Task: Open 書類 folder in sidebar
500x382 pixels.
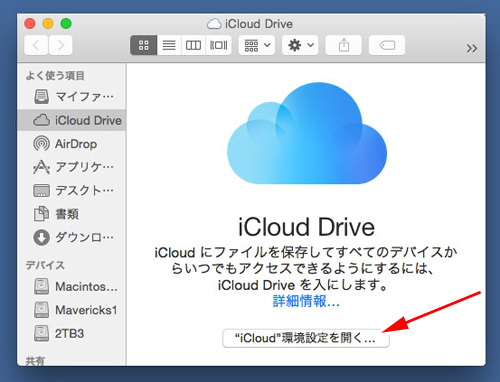Action: pos(72,214)
